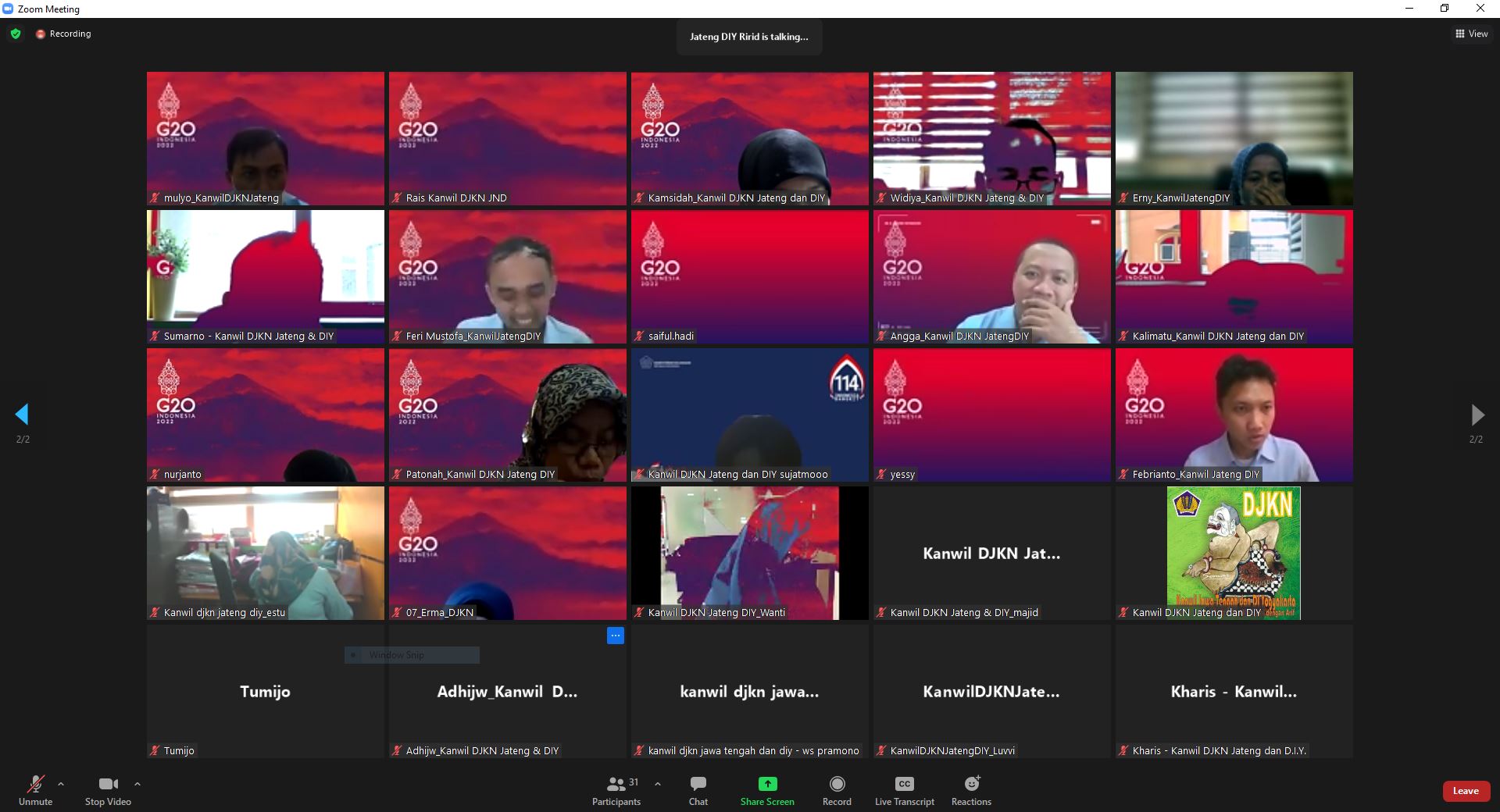Click the Record button icon
This screenshot has width=1500, height=812.
point(837,784)
